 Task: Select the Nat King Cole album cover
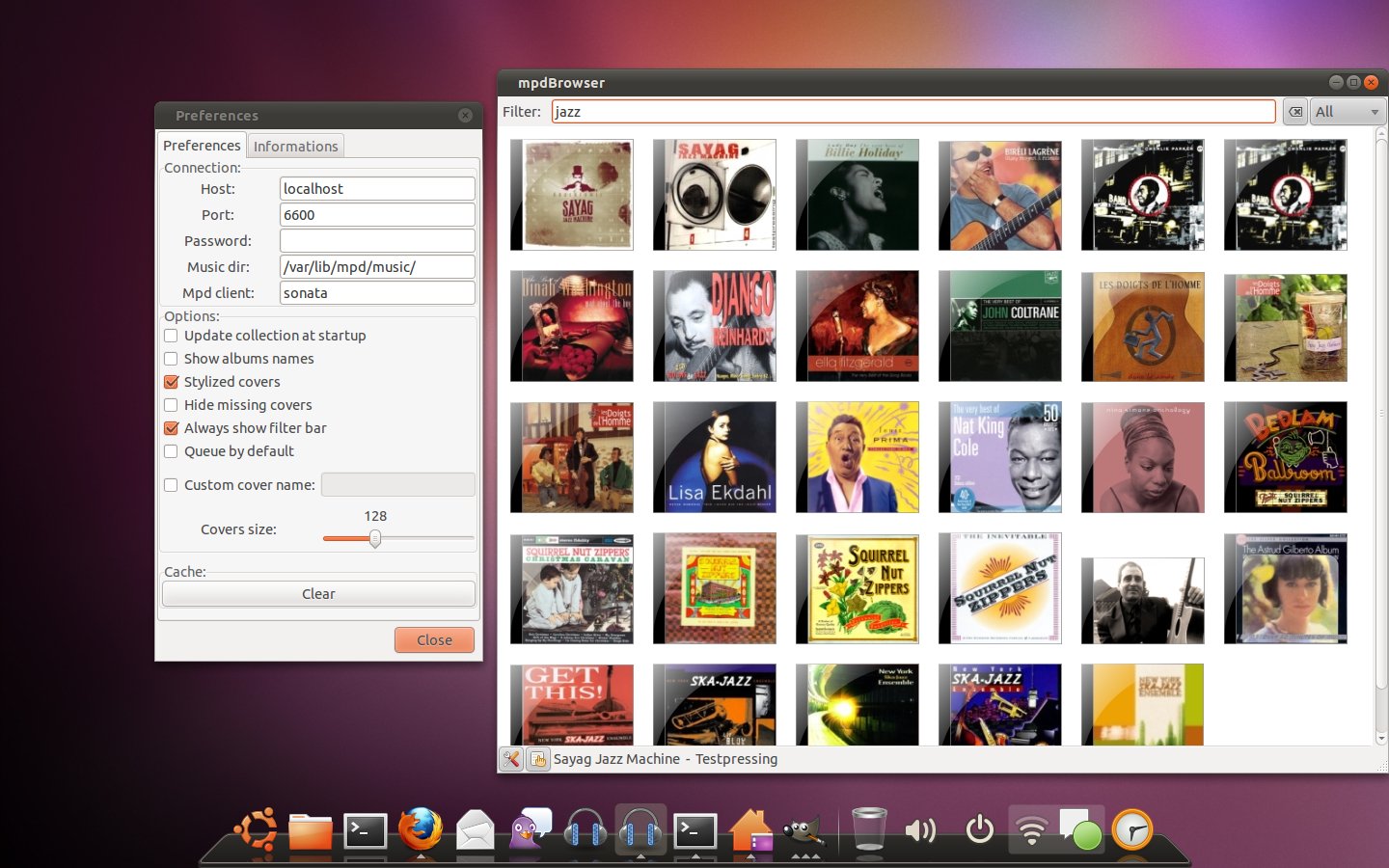tap(1000, 457)
